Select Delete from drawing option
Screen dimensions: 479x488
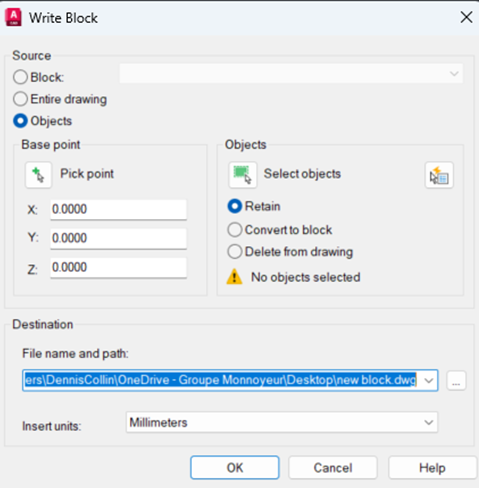pyautogui.click(x=235, y=252)
